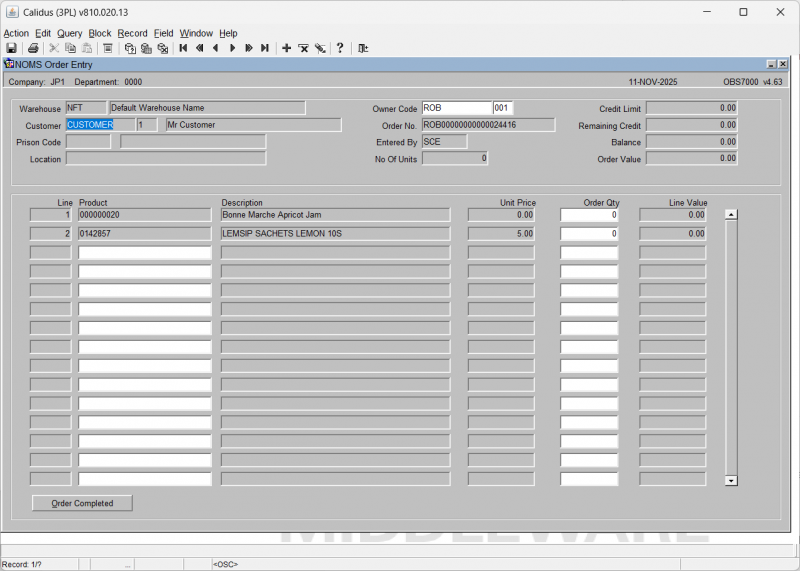Image resolution: width=800 pixels, height=571 pixels.
Task: Click the empty Product field on line three
Action: (x=145, y=253)
